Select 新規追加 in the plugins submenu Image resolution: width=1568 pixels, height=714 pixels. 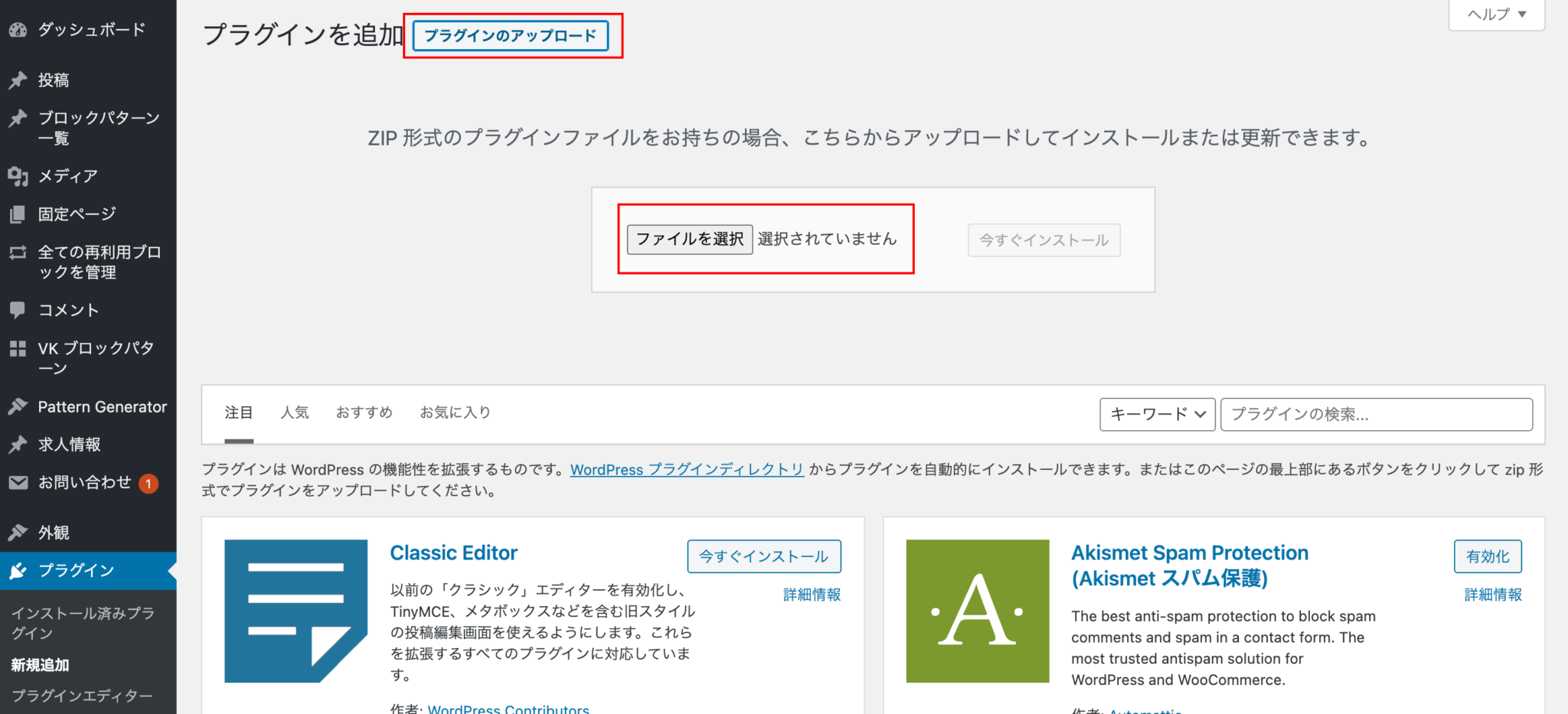tap(40, 665)
